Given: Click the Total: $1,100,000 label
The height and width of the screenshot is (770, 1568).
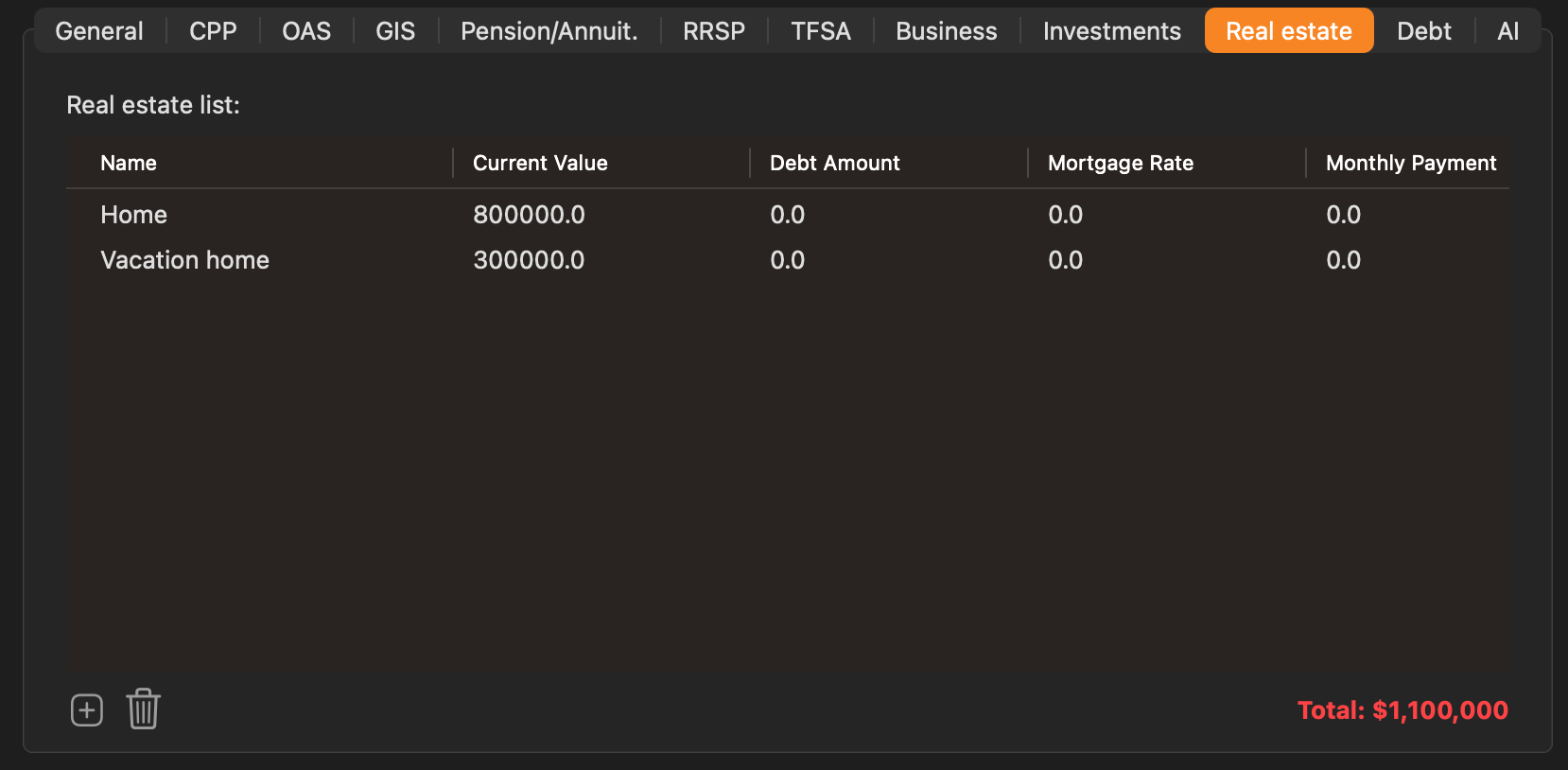Looking at the screenshot, I should coord(1402,710).
